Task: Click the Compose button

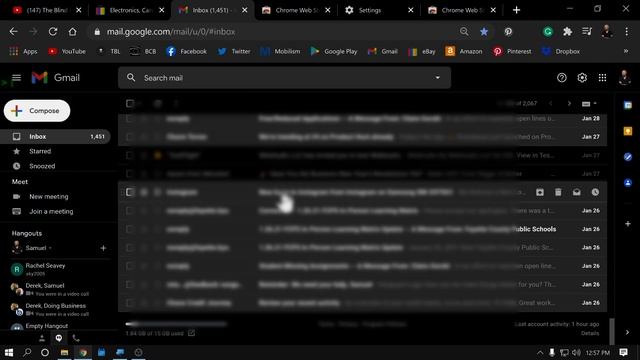Action: [x=37, y=111]
